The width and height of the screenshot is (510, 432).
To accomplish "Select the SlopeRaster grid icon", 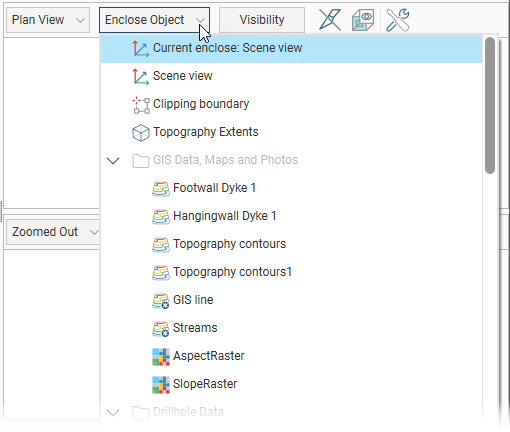I will pos(161,385).
